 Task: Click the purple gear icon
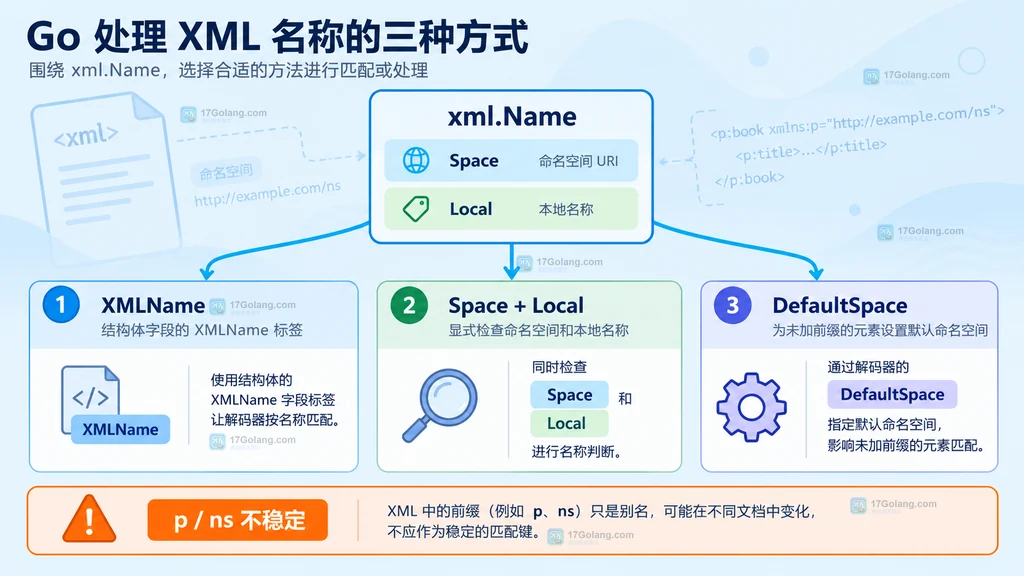coord(751,408)
